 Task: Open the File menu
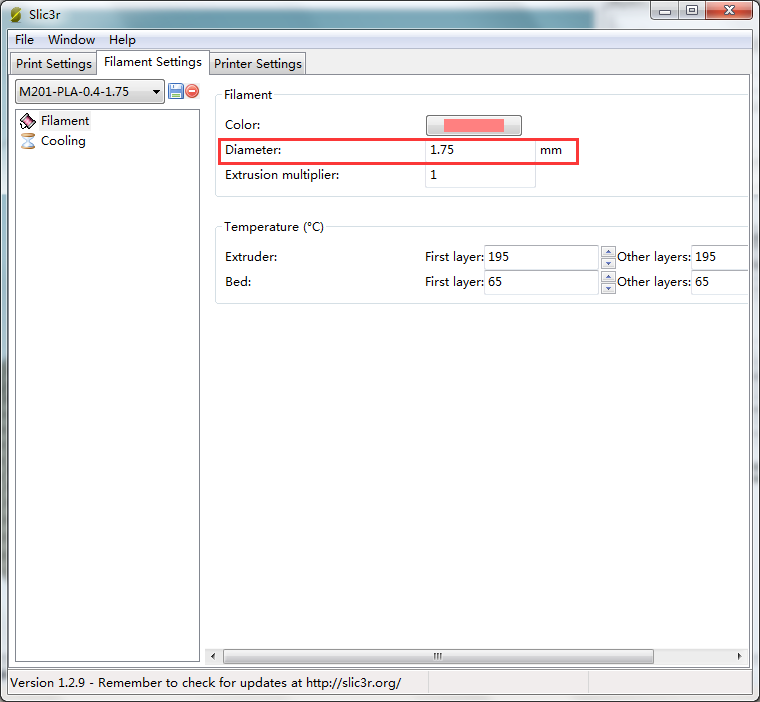(x=24, y=40)
